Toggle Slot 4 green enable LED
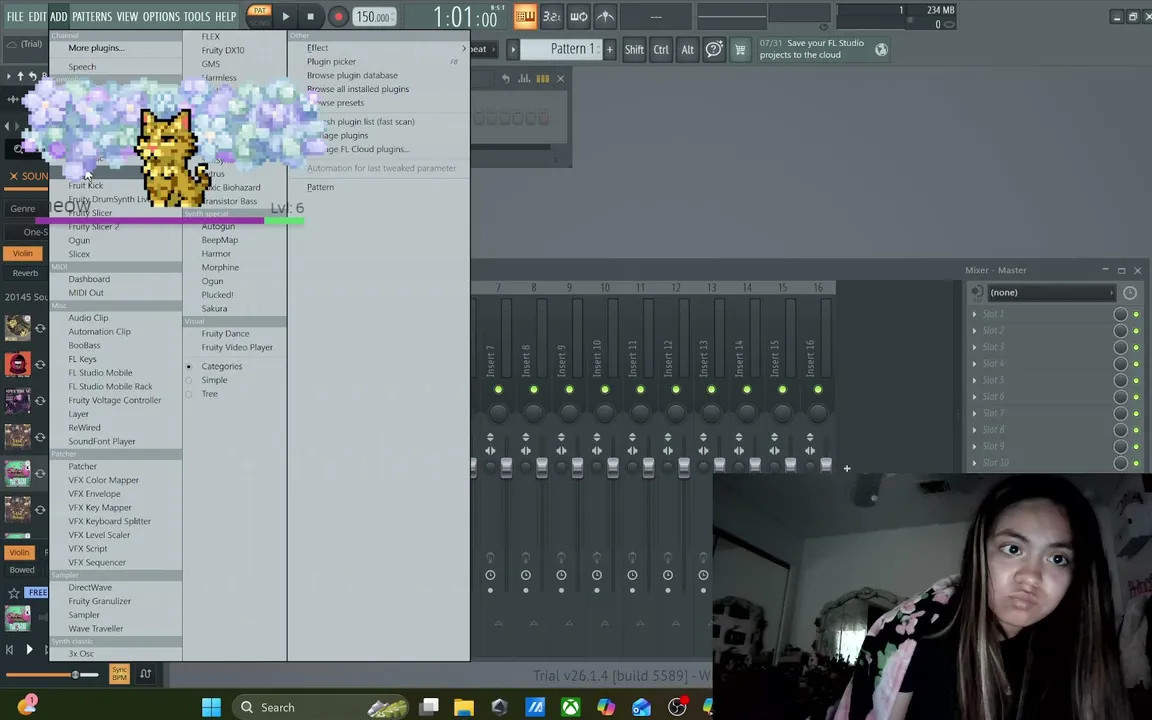The image size is (1152, 720). [1136, 364]
